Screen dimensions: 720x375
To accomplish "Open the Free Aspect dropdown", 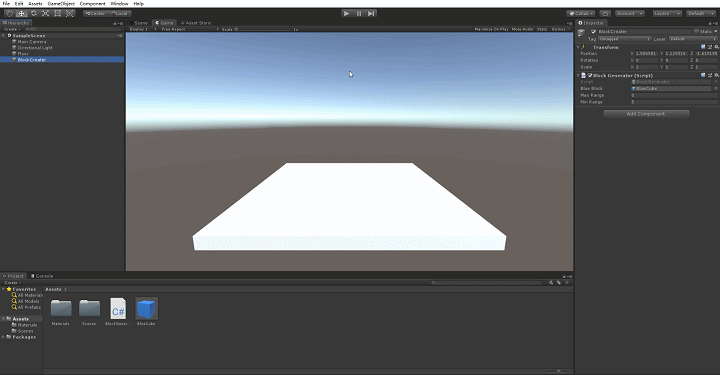I will (190, 29).
